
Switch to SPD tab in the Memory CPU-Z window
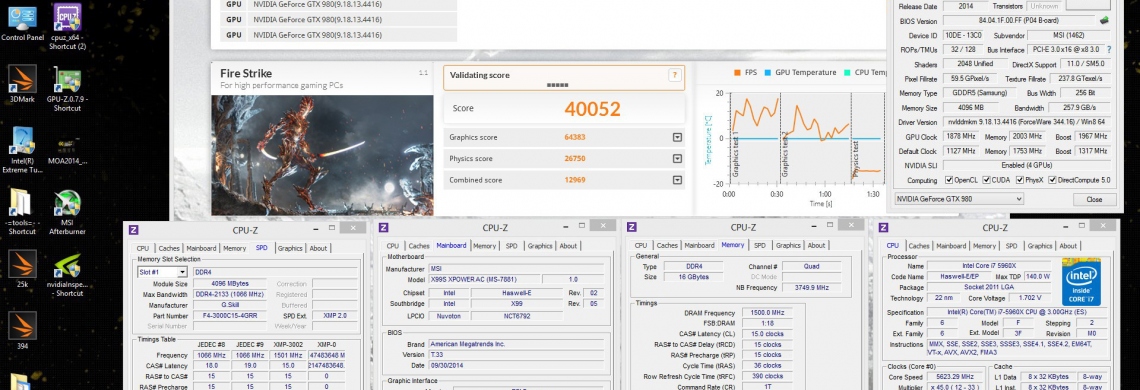[x=759, y=245]
